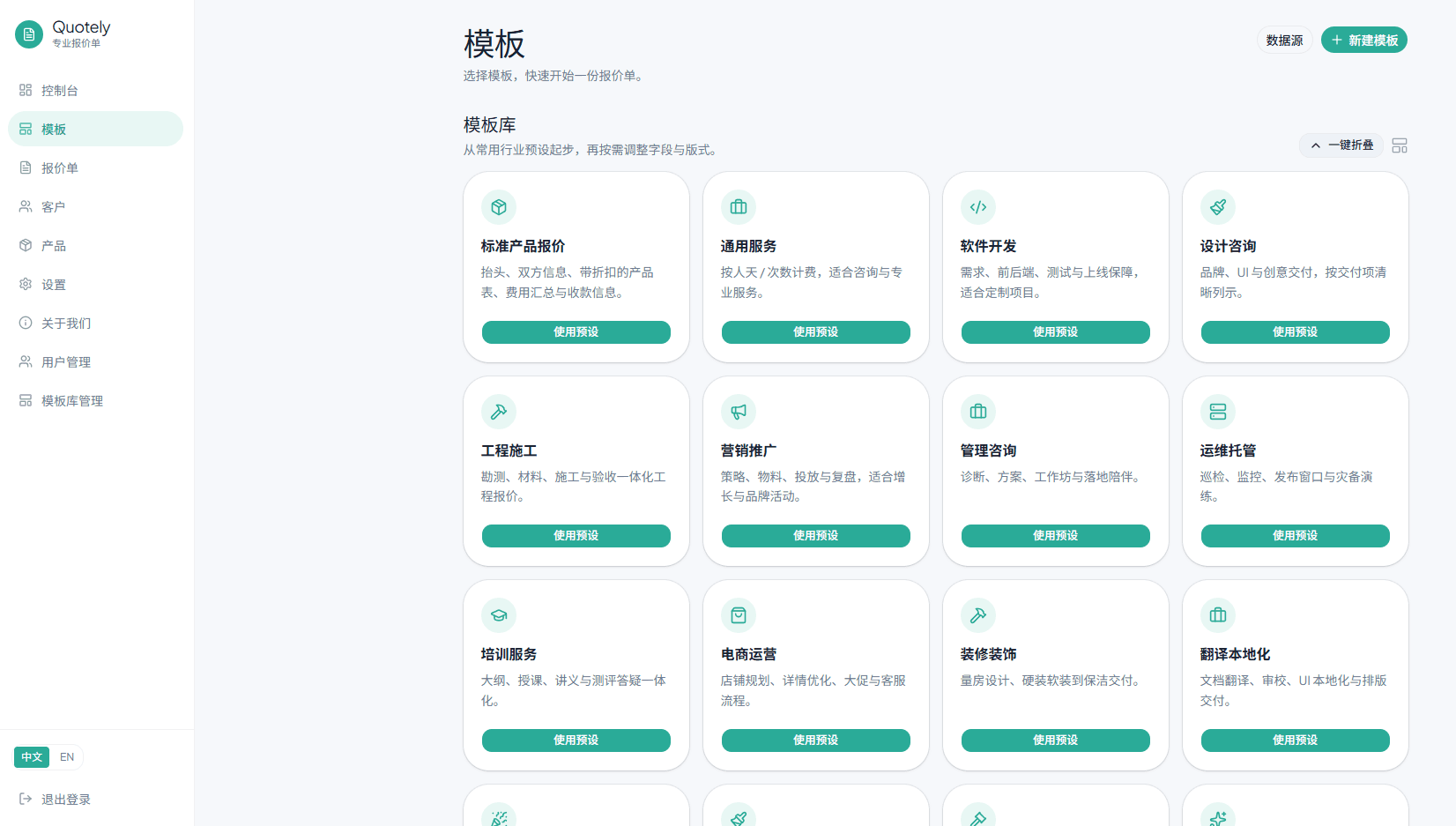The image size is (1456, 826).
Task: Collapse all with 一键折叠
Action: (1341, 145)
